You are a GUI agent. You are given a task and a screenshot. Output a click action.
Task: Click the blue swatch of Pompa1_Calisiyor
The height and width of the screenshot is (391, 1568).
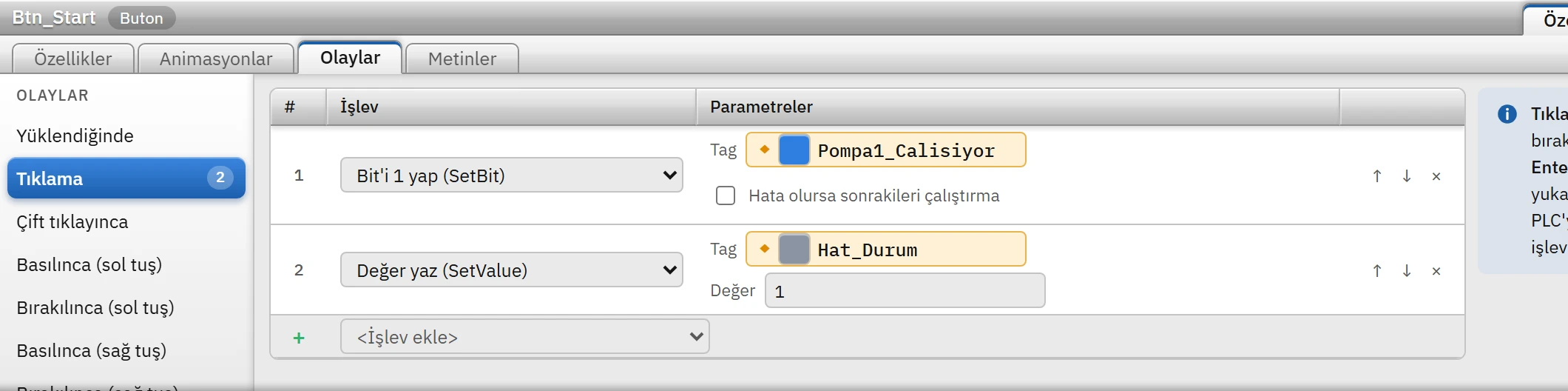(x=794, y=150)
